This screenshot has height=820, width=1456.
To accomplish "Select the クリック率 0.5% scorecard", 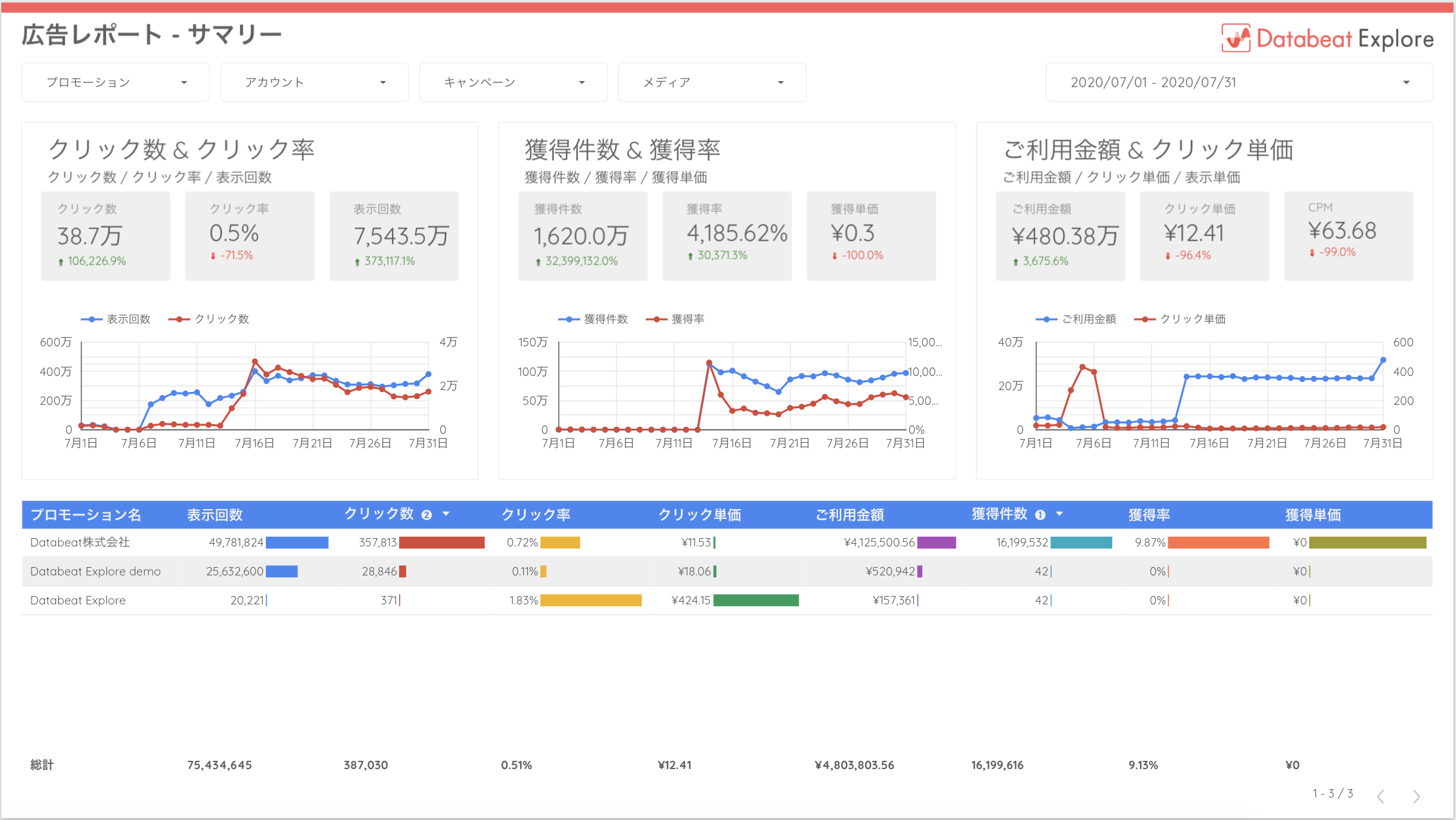I will (250, 236).
